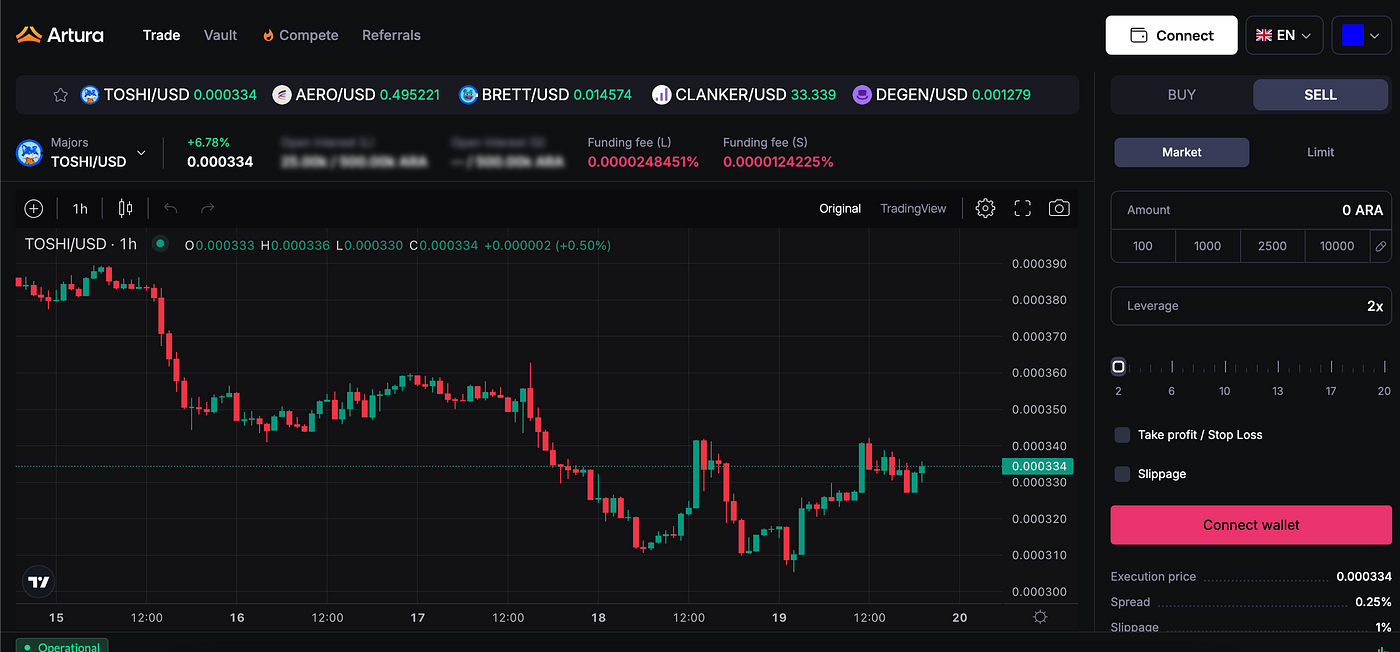Open the Trade tab
Screen dimensions: 1400x652
click(161, 35)
